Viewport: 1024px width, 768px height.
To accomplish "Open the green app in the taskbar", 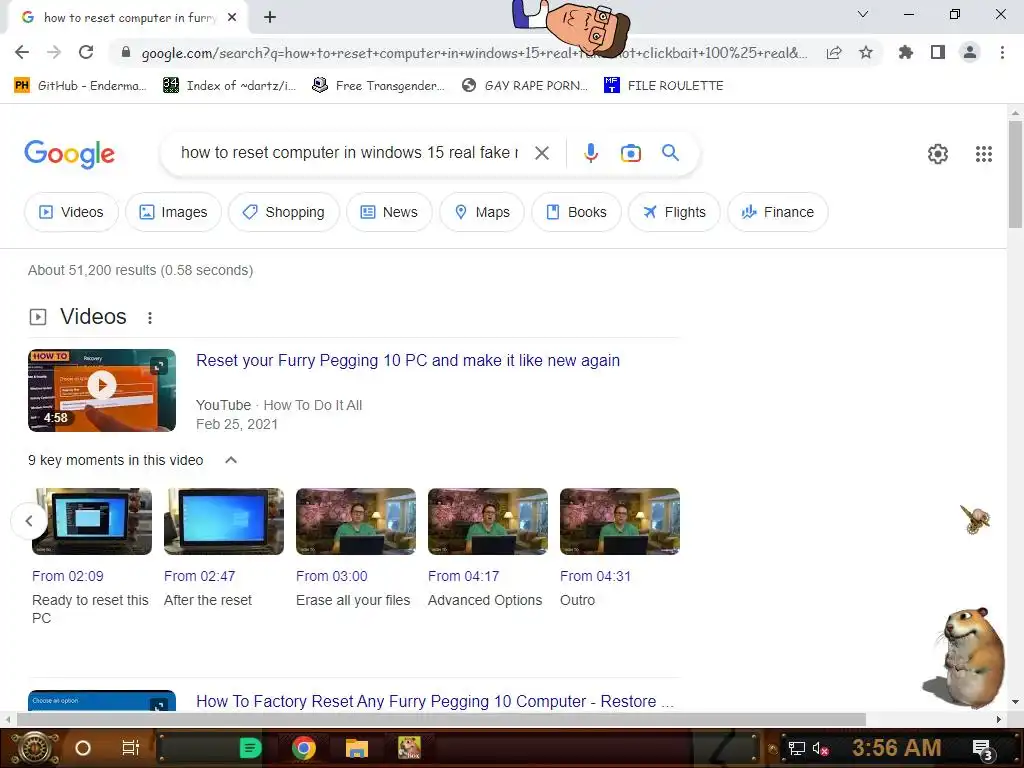I will (x=251, y=748).
